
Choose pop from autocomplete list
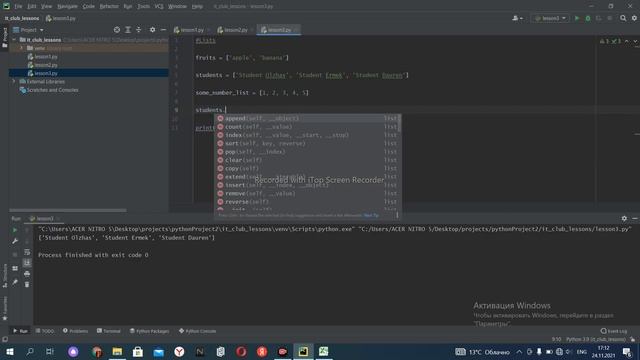tap(306, 152)
